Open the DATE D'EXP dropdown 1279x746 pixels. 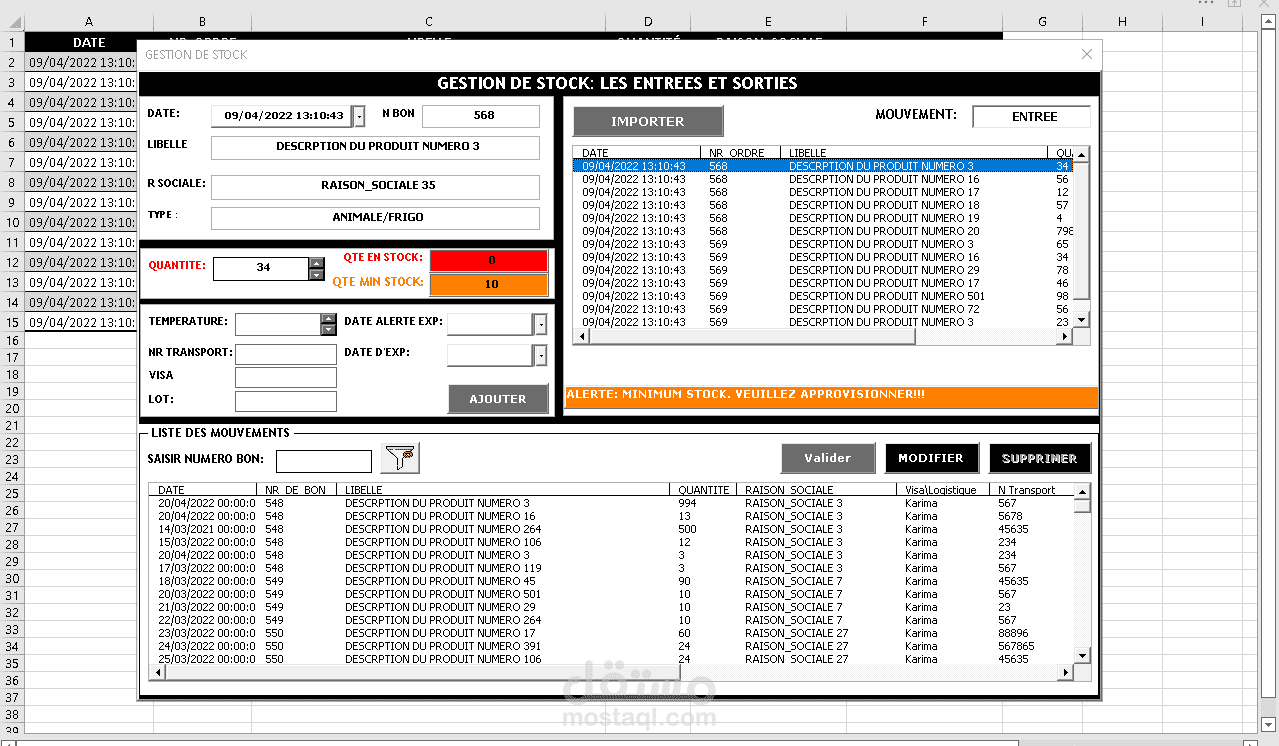(x=540, y=355)
